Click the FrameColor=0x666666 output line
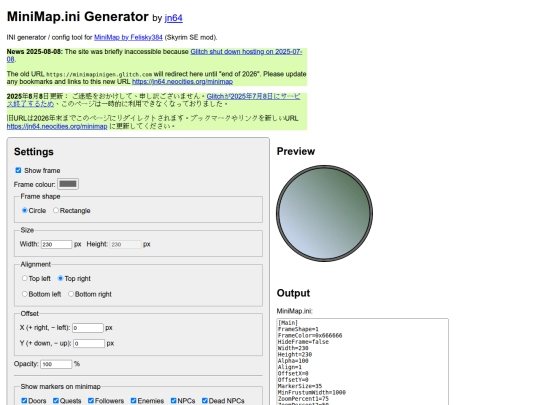540x405 pixels. tap(310, 335)
